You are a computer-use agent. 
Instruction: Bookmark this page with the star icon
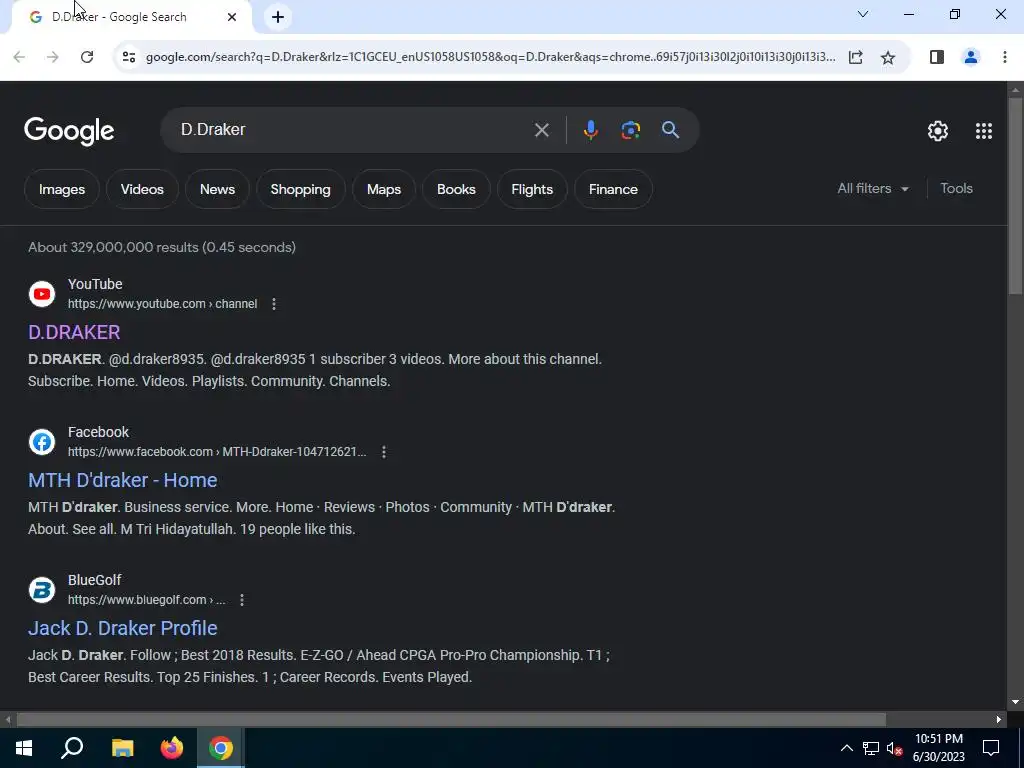[888, 57]
